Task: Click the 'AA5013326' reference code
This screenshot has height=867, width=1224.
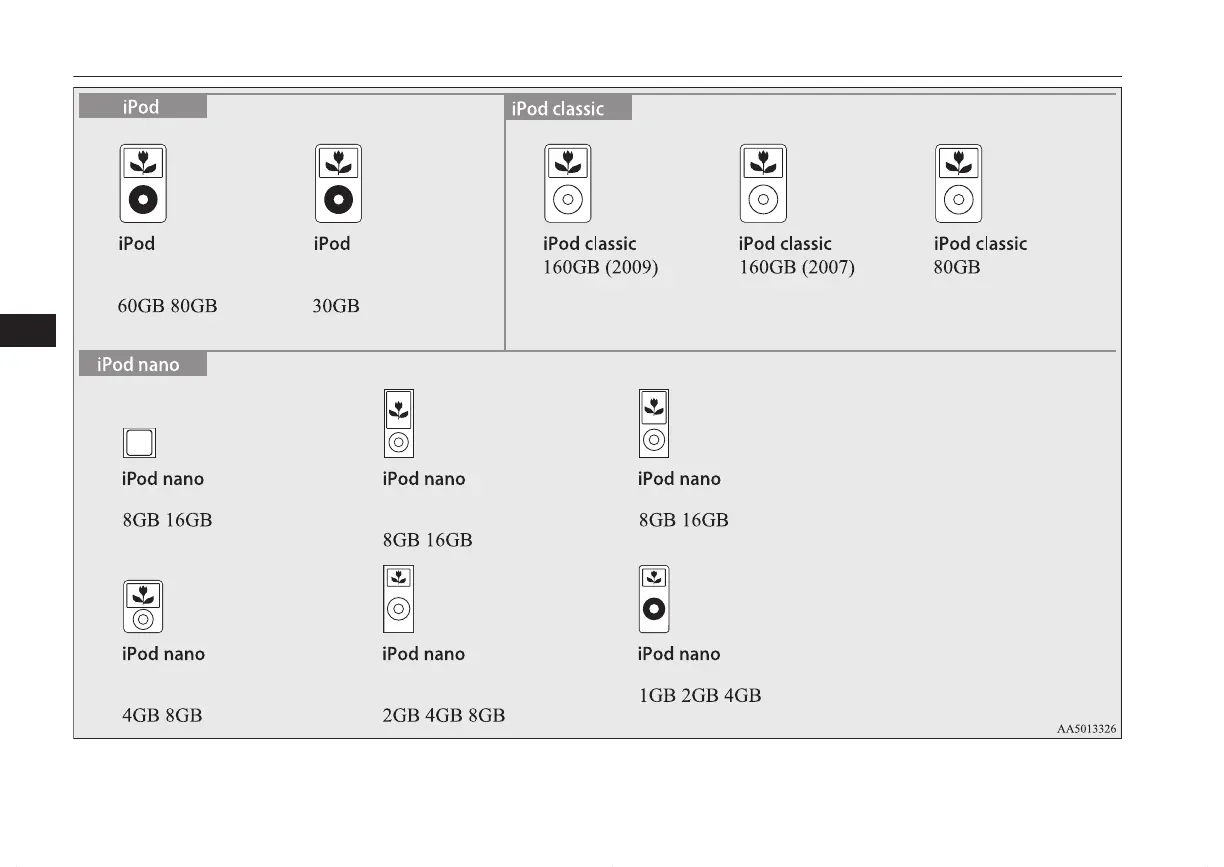Action: (1087, 729)
